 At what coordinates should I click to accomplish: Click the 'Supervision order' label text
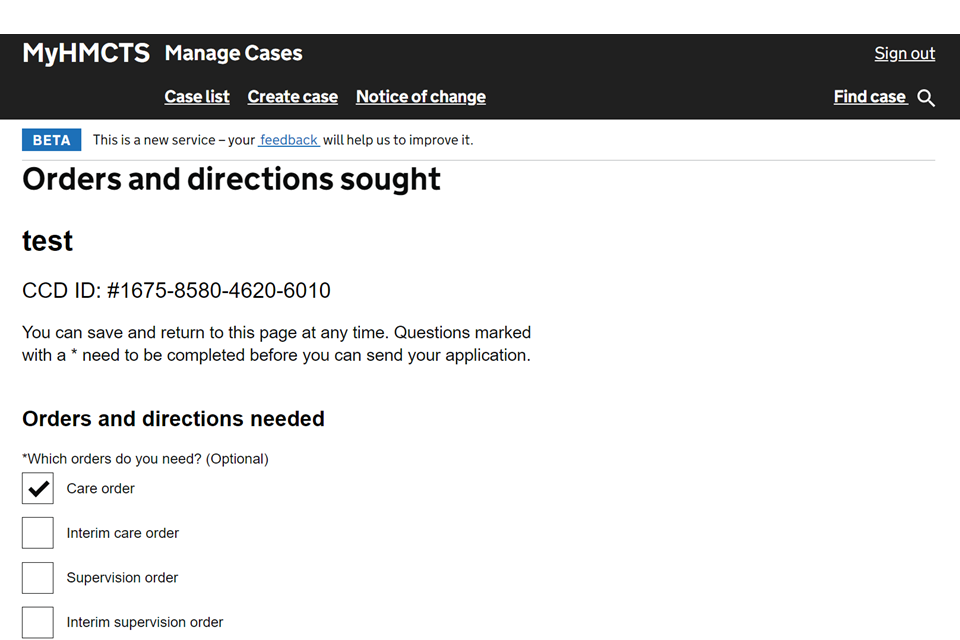pos(122,578)
